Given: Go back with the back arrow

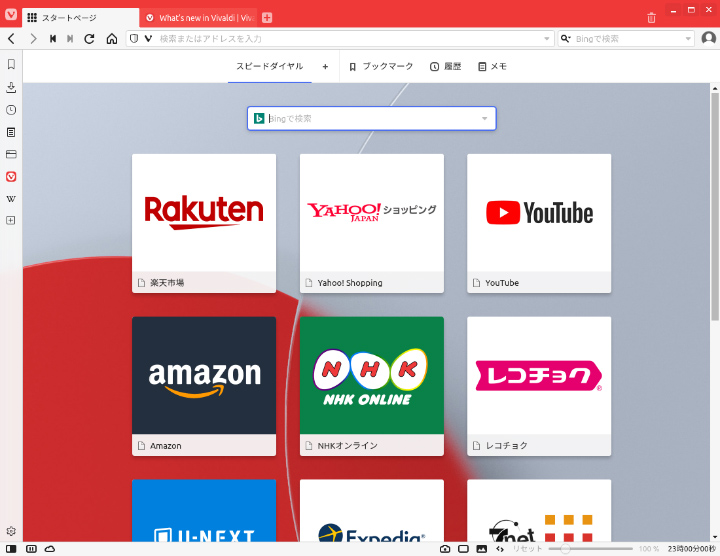Looking at the screenshot, I should click(12, 39).
